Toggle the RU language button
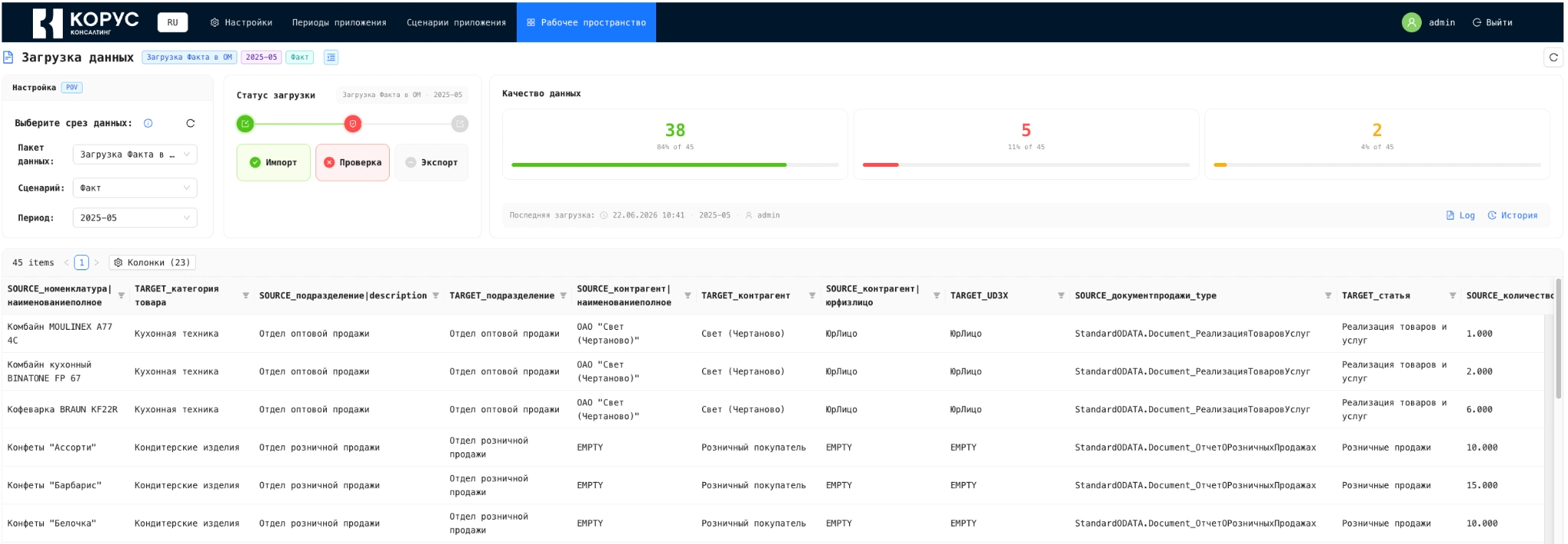 pyautogui.click(x=173, y=22)
